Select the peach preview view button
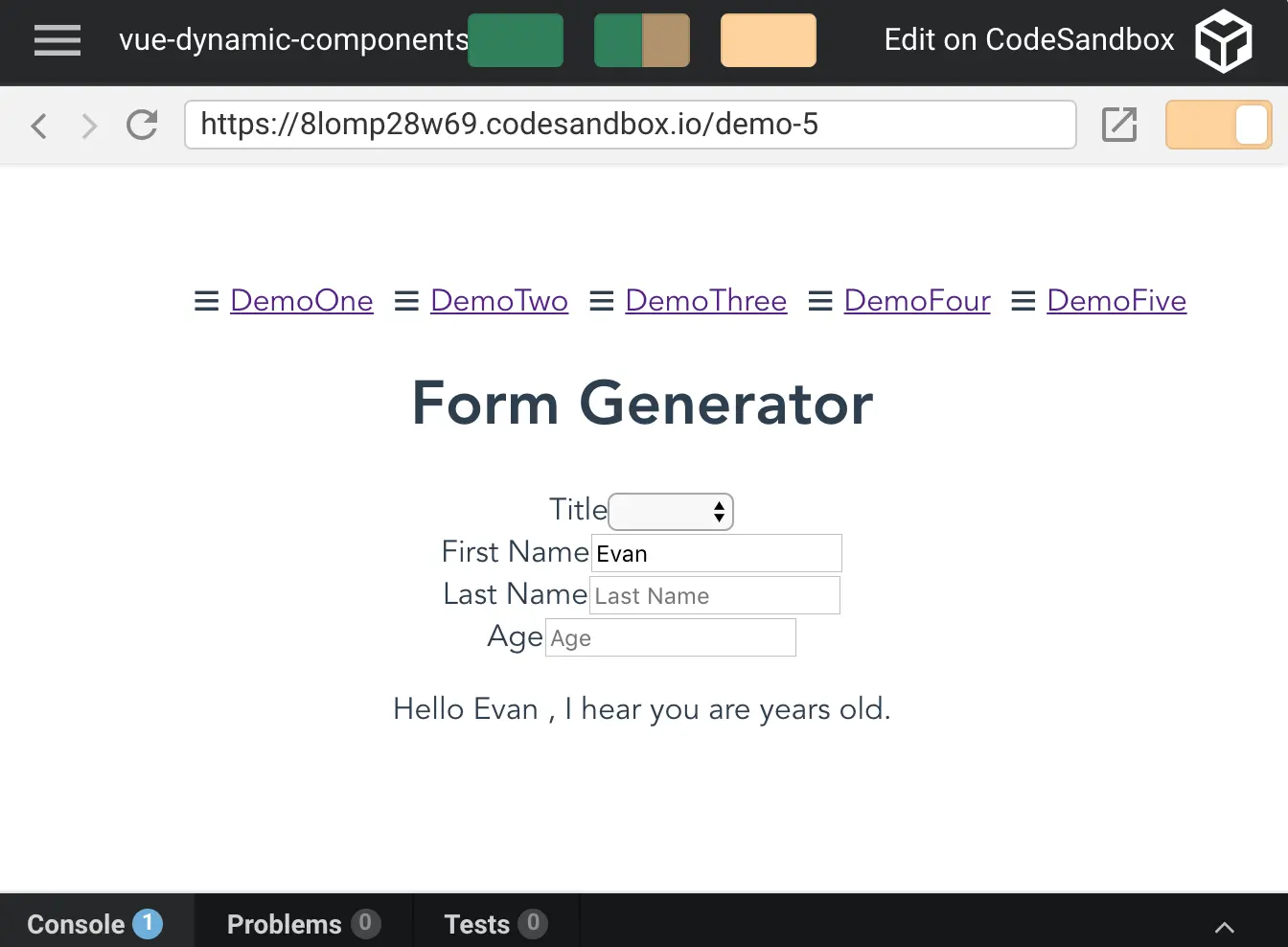The width and height of the screenshot is (1288, 947). 769,40
